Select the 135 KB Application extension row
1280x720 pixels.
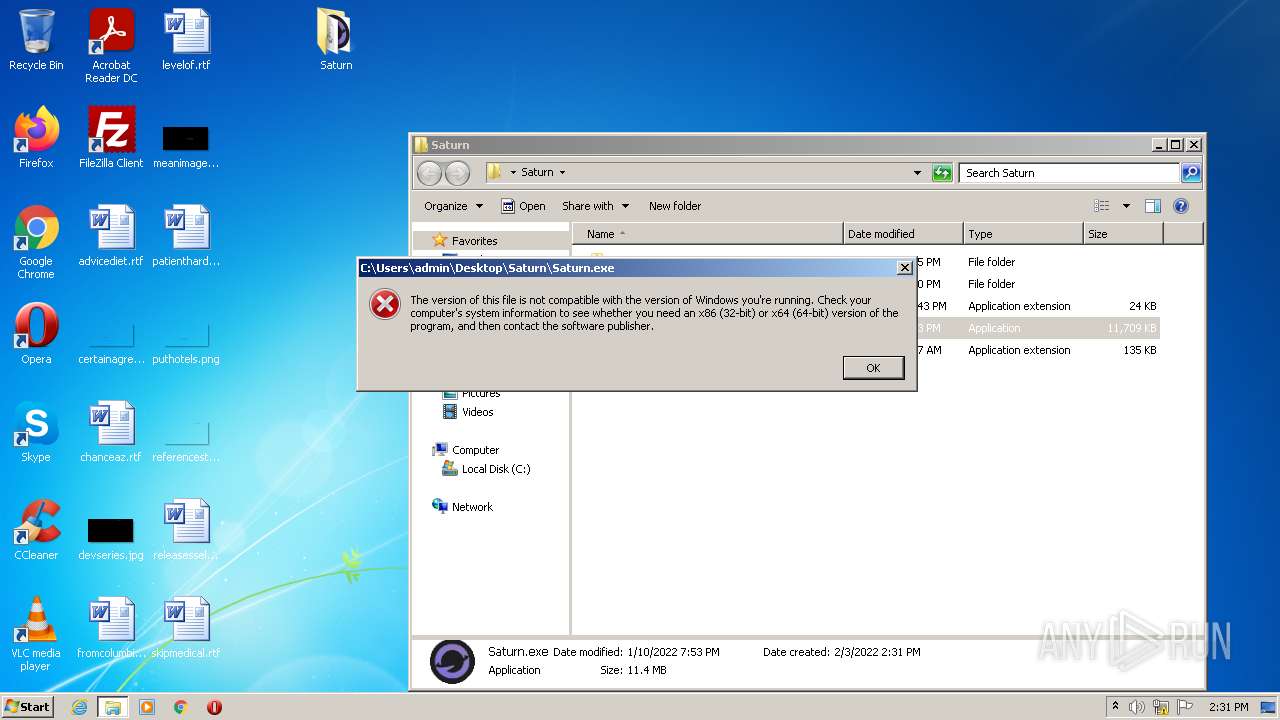[x=1037, y=350]
